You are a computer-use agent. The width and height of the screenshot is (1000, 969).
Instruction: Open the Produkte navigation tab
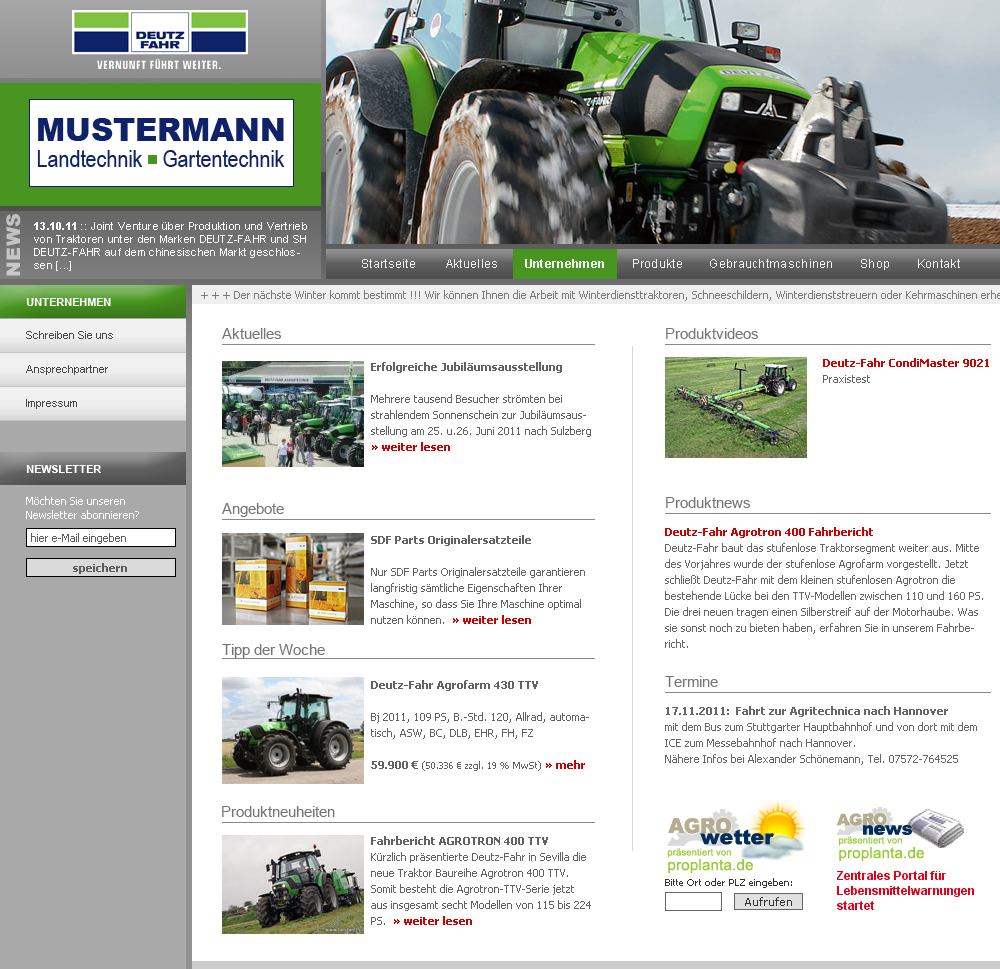click(x=657, y=264)
